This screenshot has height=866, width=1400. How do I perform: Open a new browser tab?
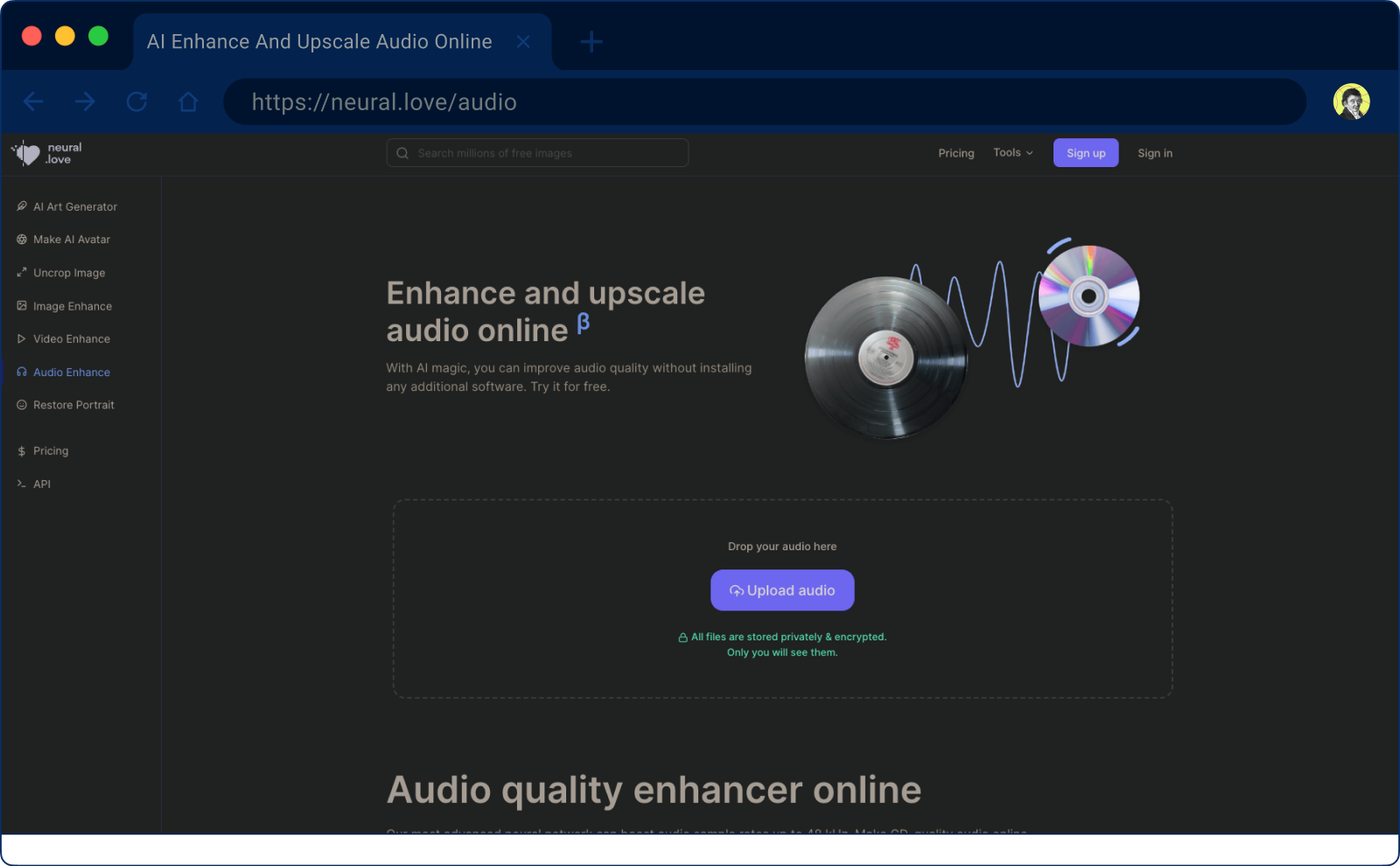click(x=591, y=41)
